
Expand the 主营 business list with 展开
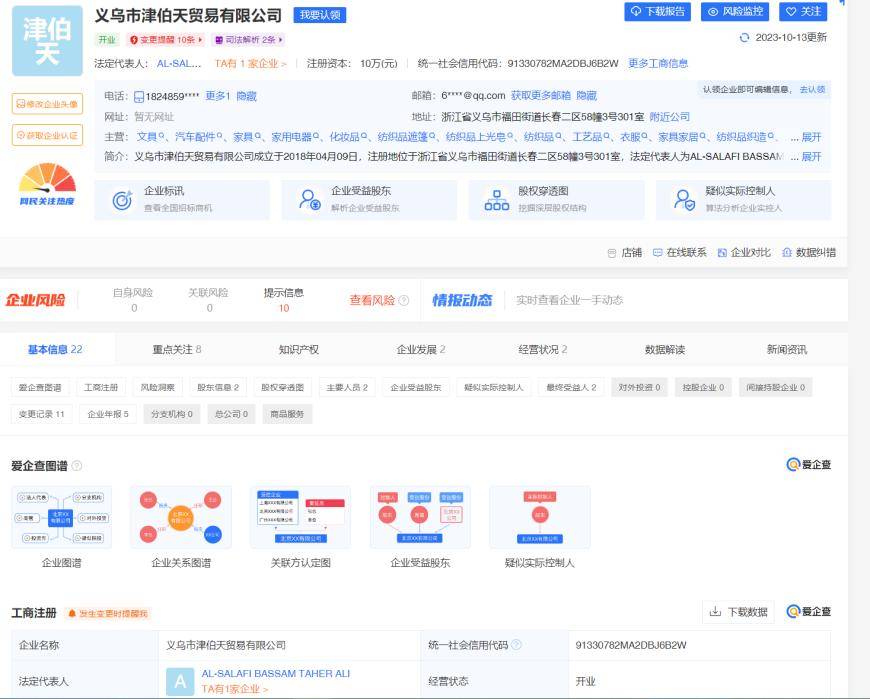(811, 137)
